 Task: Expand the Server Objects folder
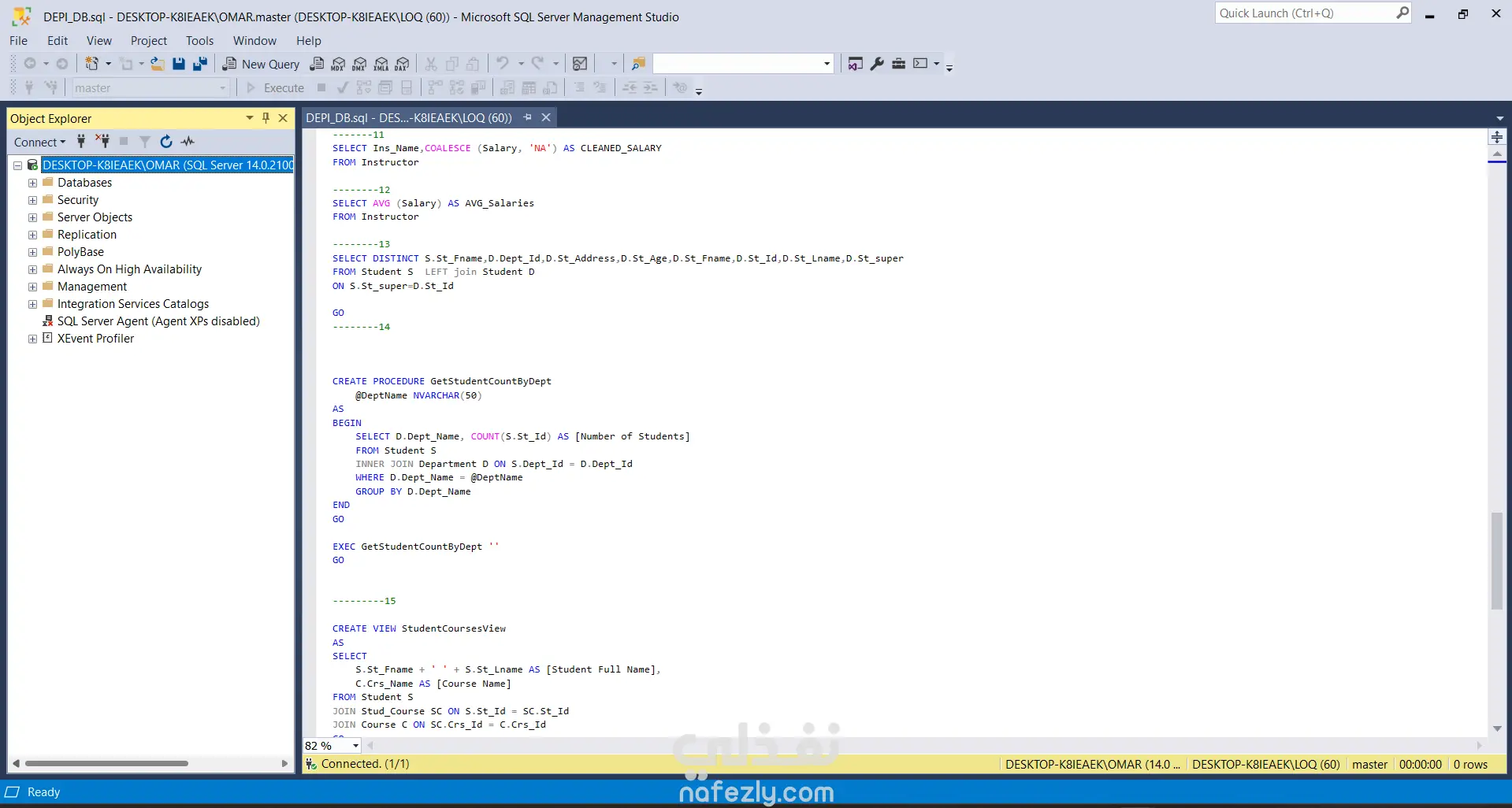32,217
